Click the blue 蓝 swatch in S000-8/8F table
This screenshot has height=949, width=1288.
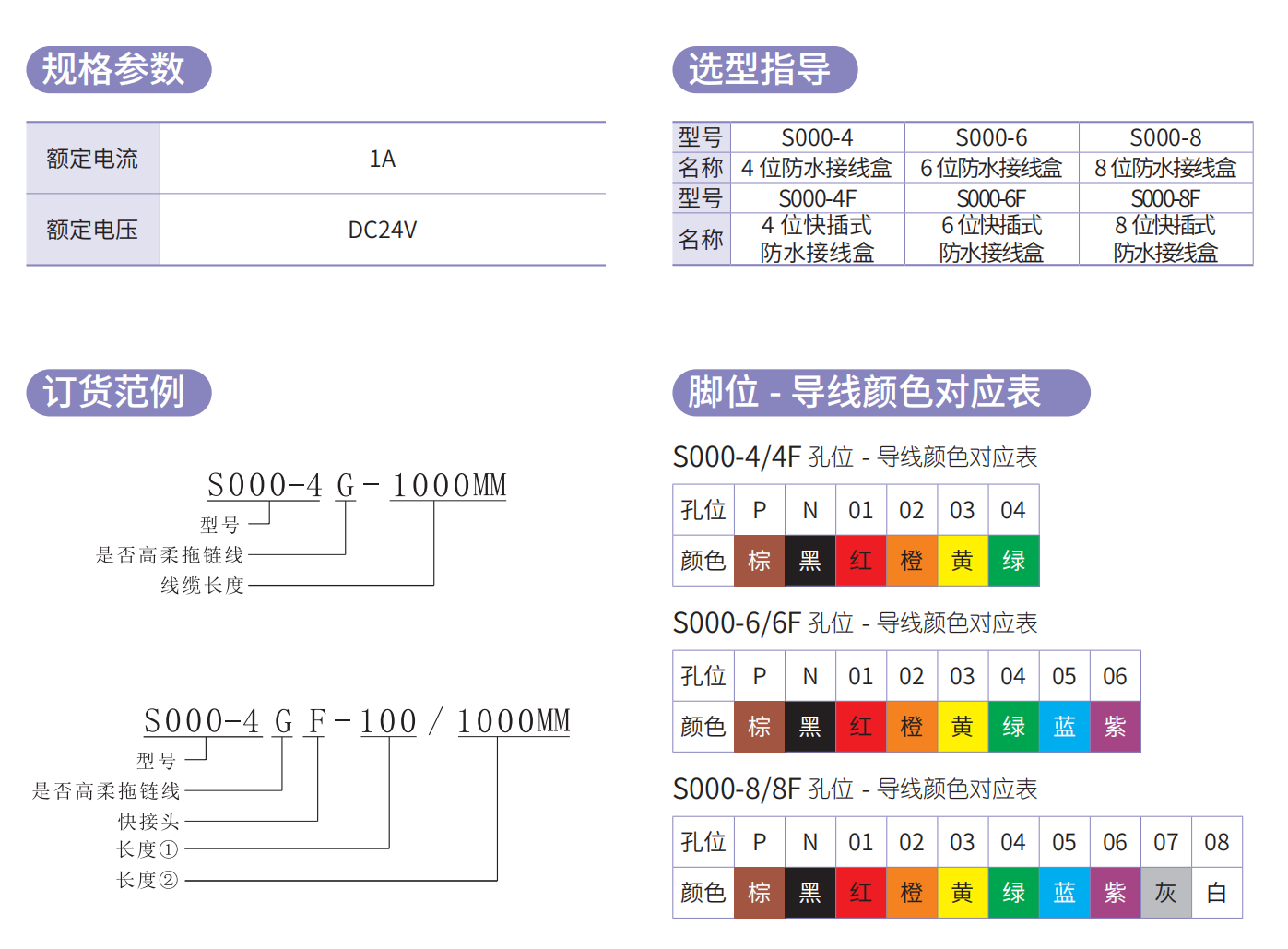pos(1064,892)
